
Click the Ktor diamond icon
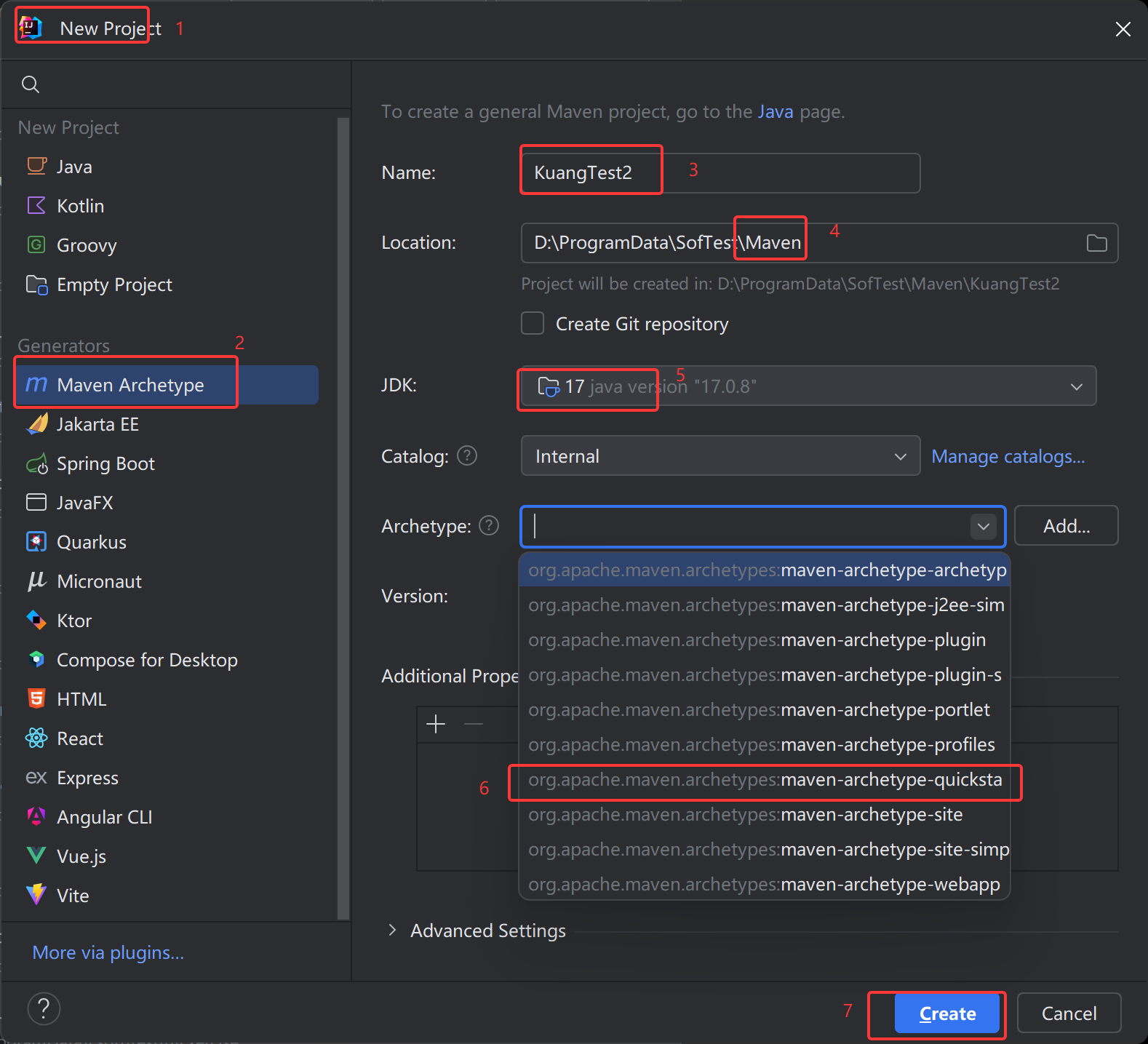coord(36,620)
